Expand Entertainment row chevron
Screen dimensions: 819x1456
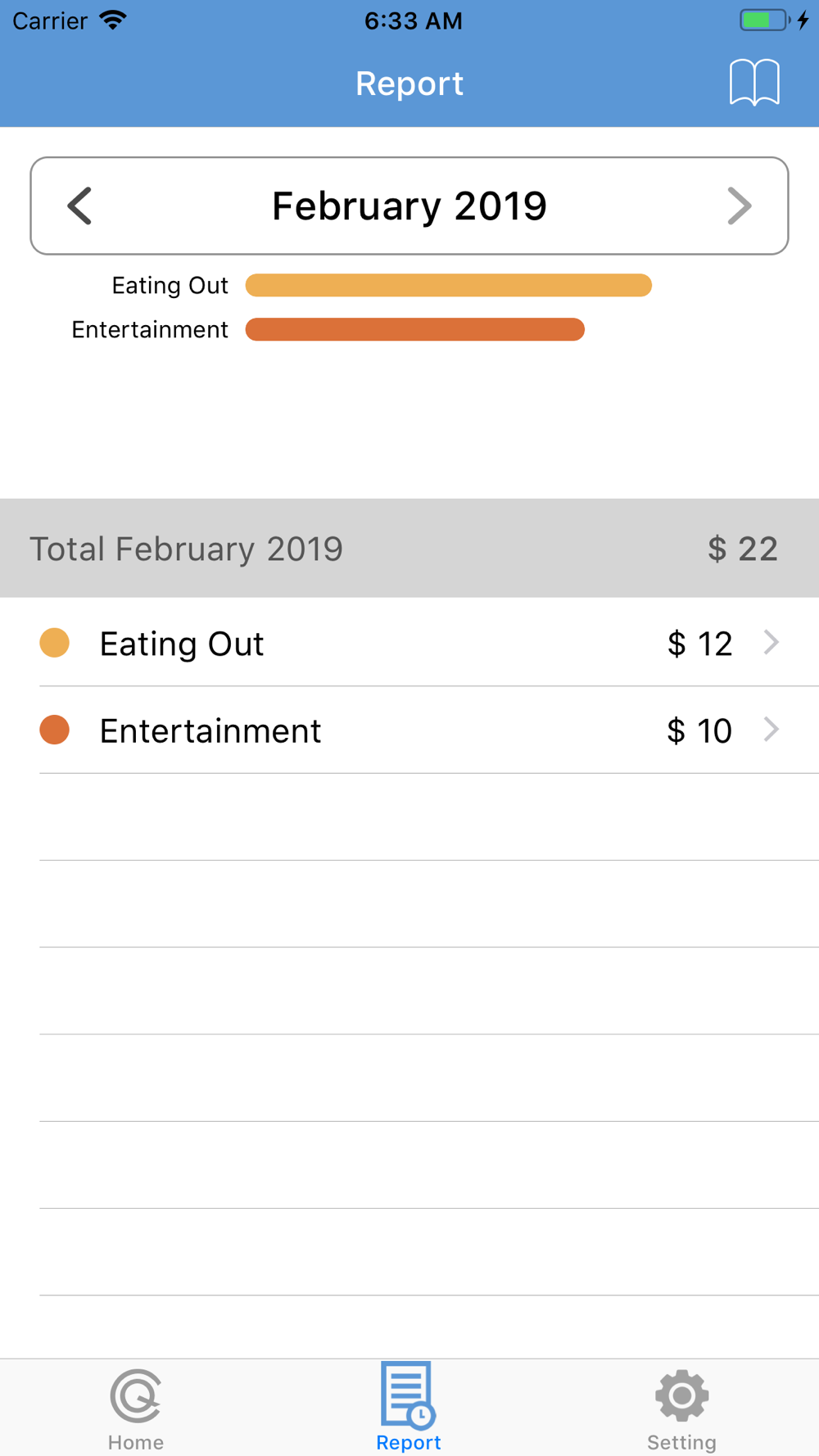(771, 730)
